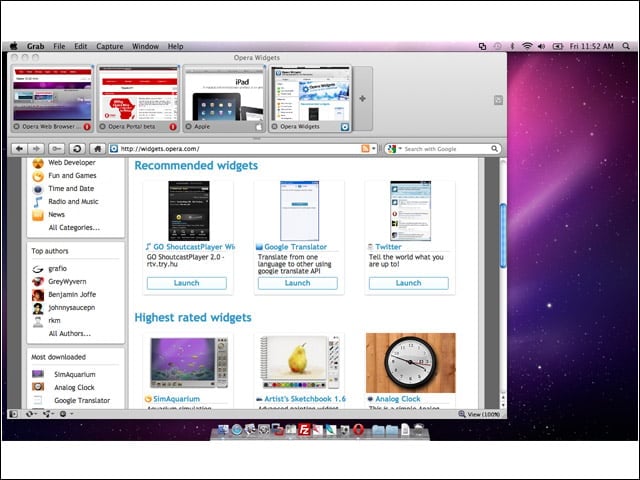Launch the Twitter widget
The height and width of the screenshot is (480, 640).
point(409,283)
